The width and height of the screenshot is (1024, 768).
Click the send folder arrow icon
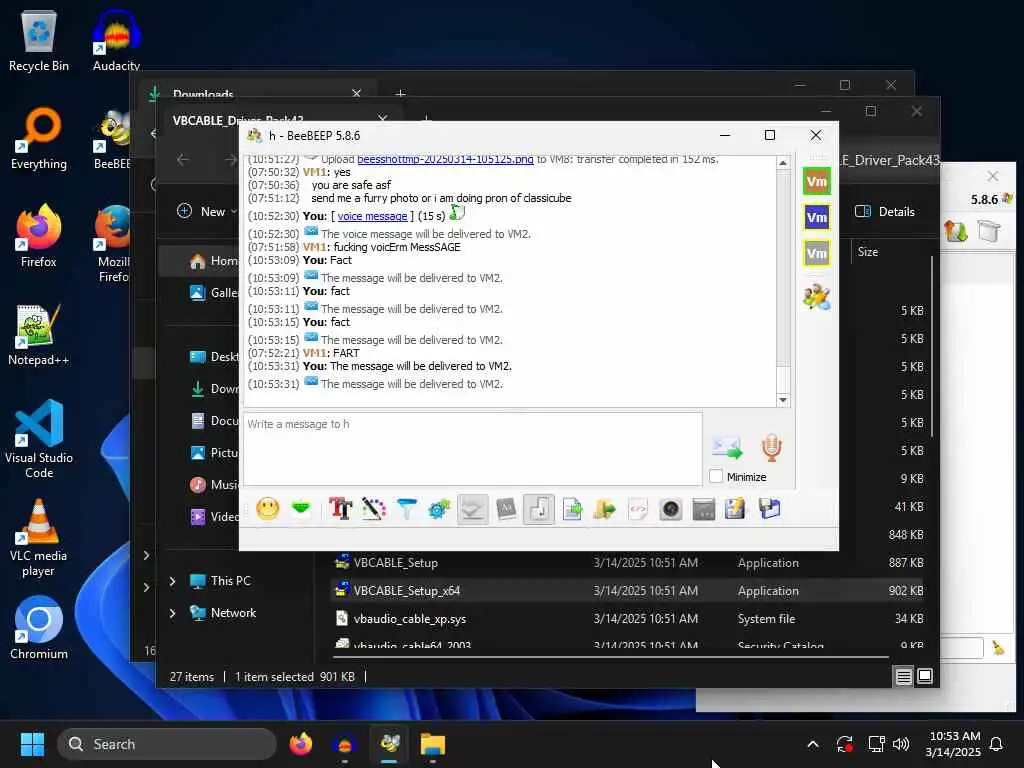pyautogui.click(x=605, y=509)
